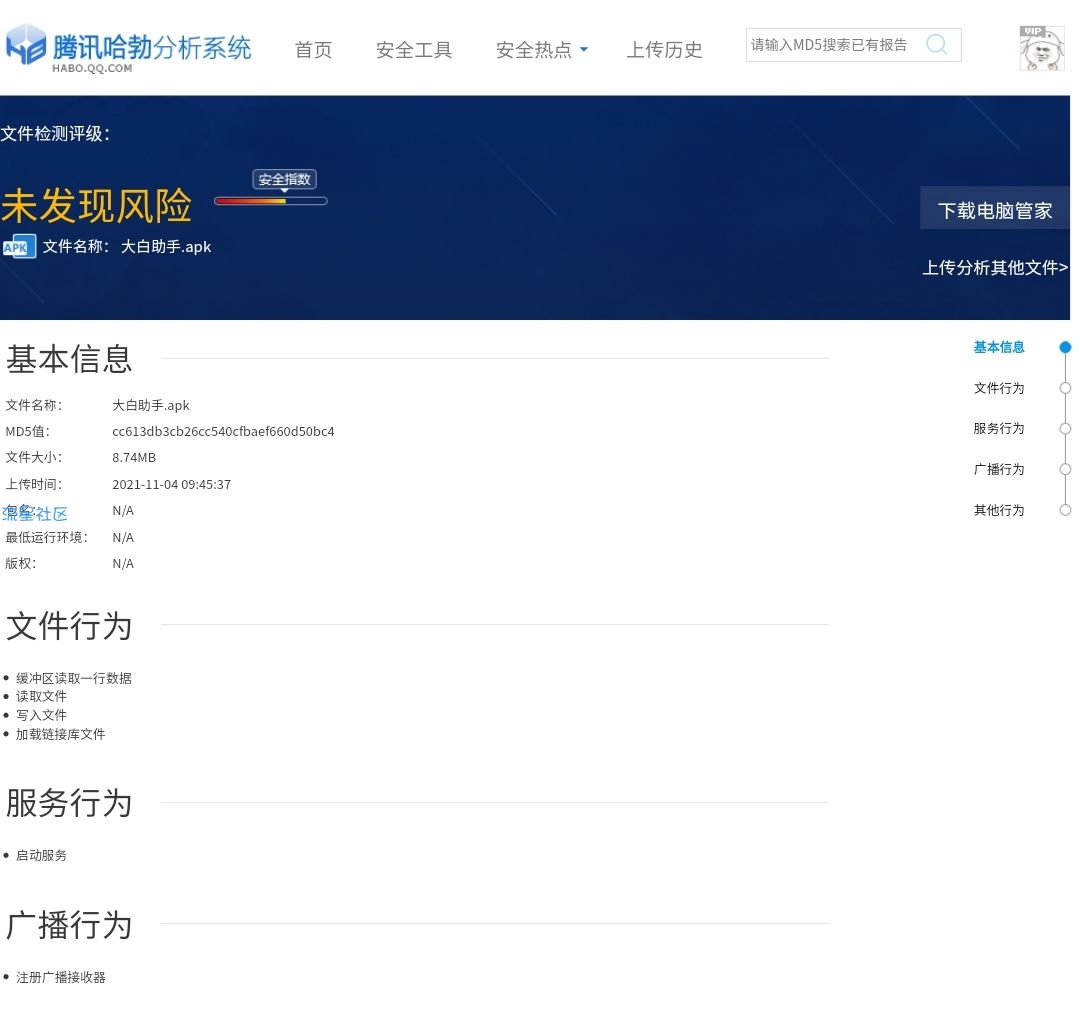
Task: Open the 安全工具 menu item
Action: (414, 50)
